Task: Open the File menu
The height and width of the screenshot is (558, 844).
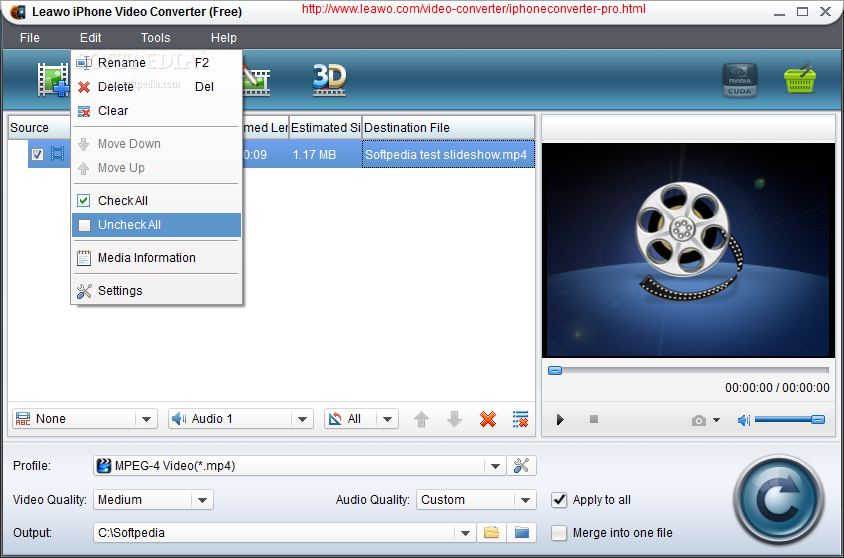Action: click(30, 38)
